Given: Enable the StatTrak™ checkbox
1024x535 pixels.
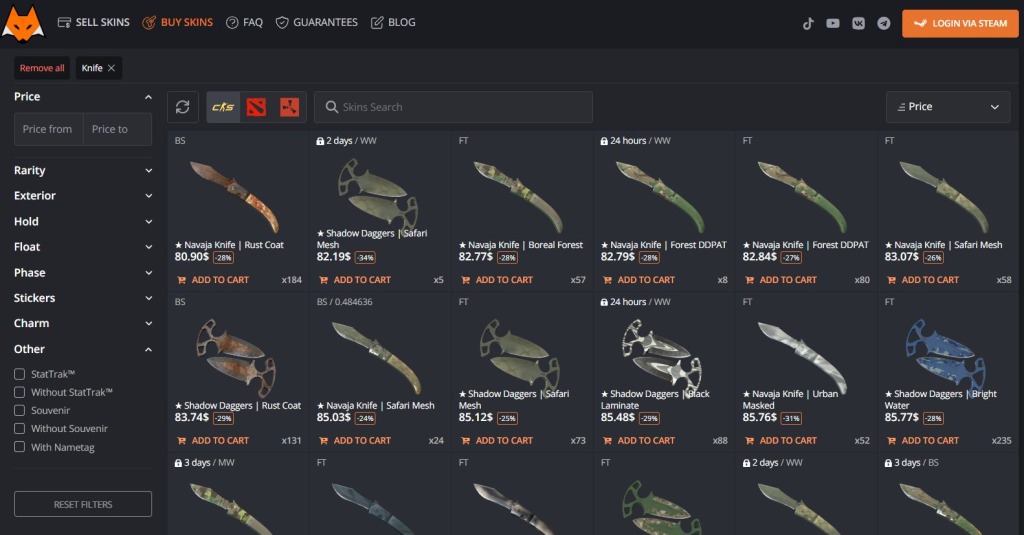Looking at the screenshot, I should point(20,374).
